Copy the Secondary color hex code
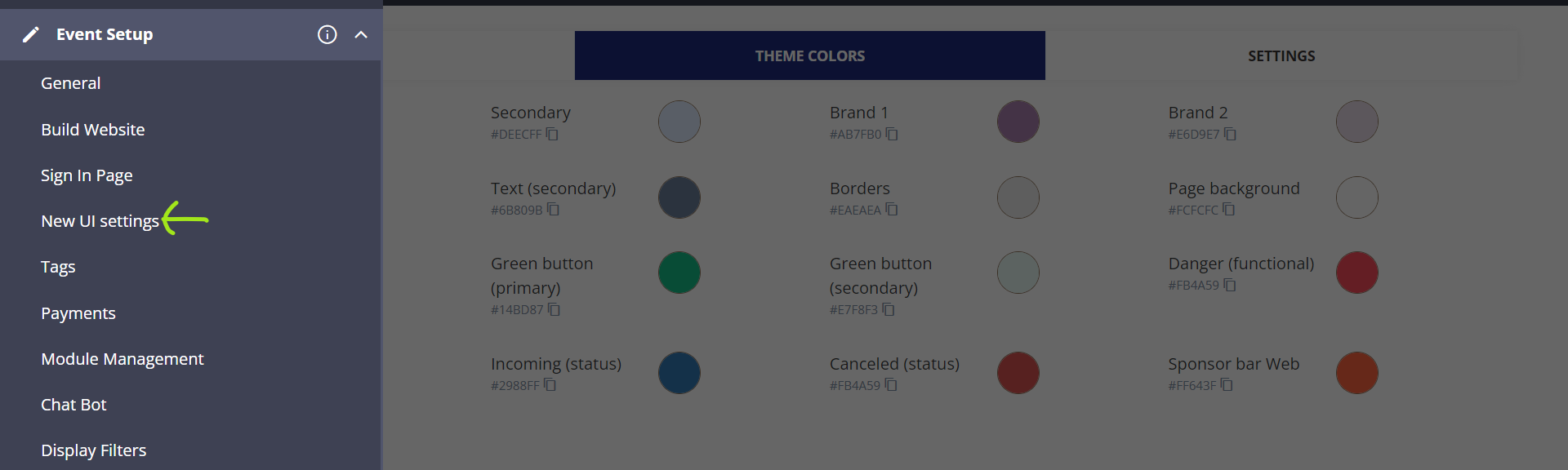This screenshot has width=1568, height=470. [552, 134]
